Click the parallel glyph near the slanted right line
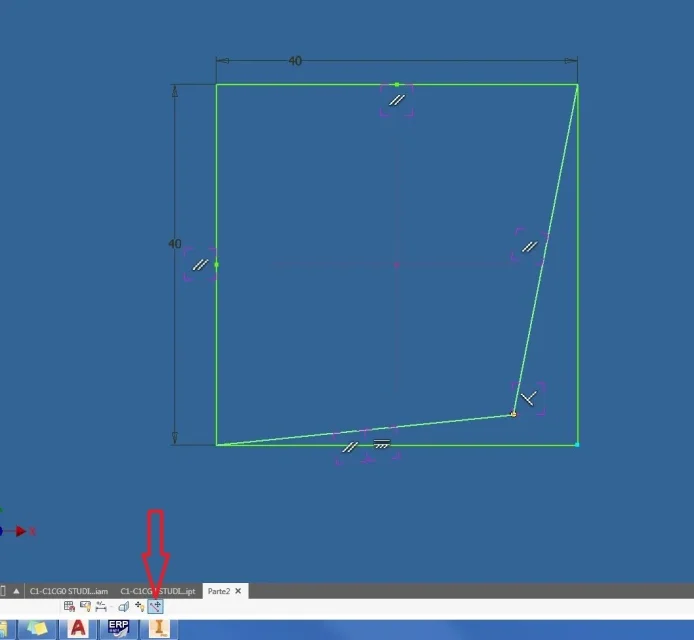Image resolution: width=694 pixels, height=640 pixels. point(529,247)
